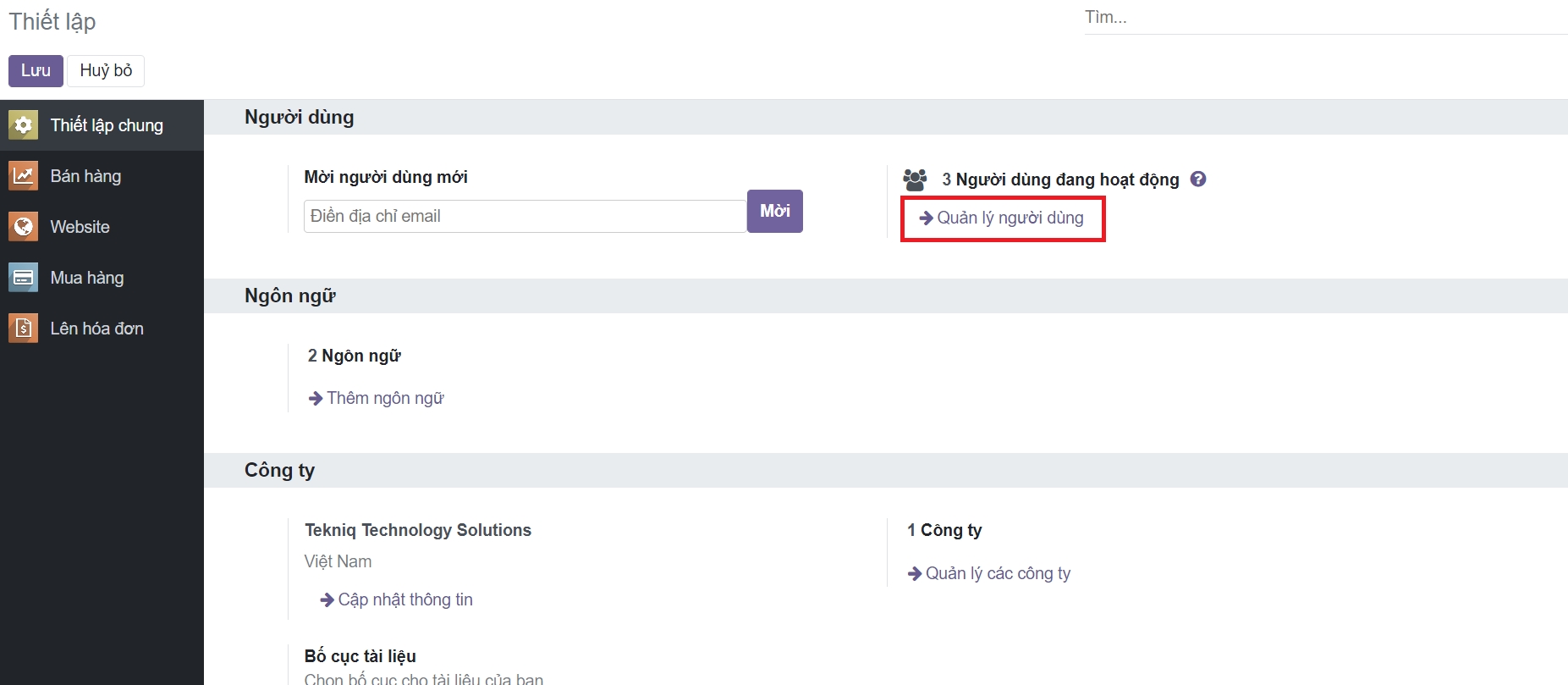Viewport: 1568px width, 685px height.
Task: Save settings with the Lưu button
Action: tap(36, 70)
